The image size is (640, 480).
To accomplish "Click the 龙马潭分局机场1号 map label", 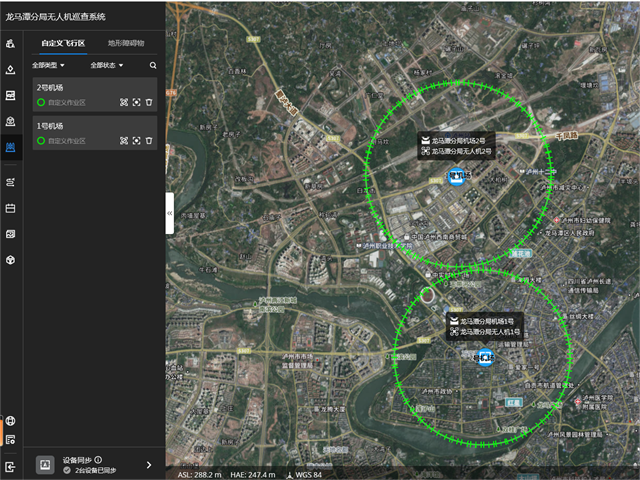I will (485, 320).
